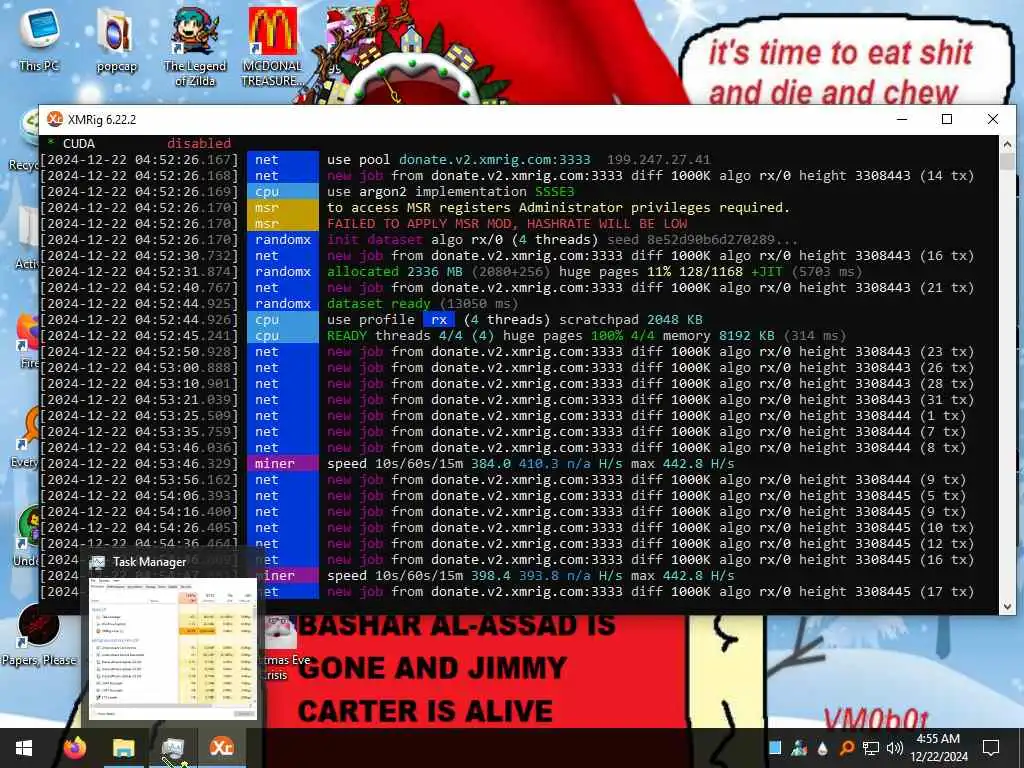This screenshot has width=1024, height=768.
Task: Click XMRig scrollbar down arrow
Action: click(1007, 607)
